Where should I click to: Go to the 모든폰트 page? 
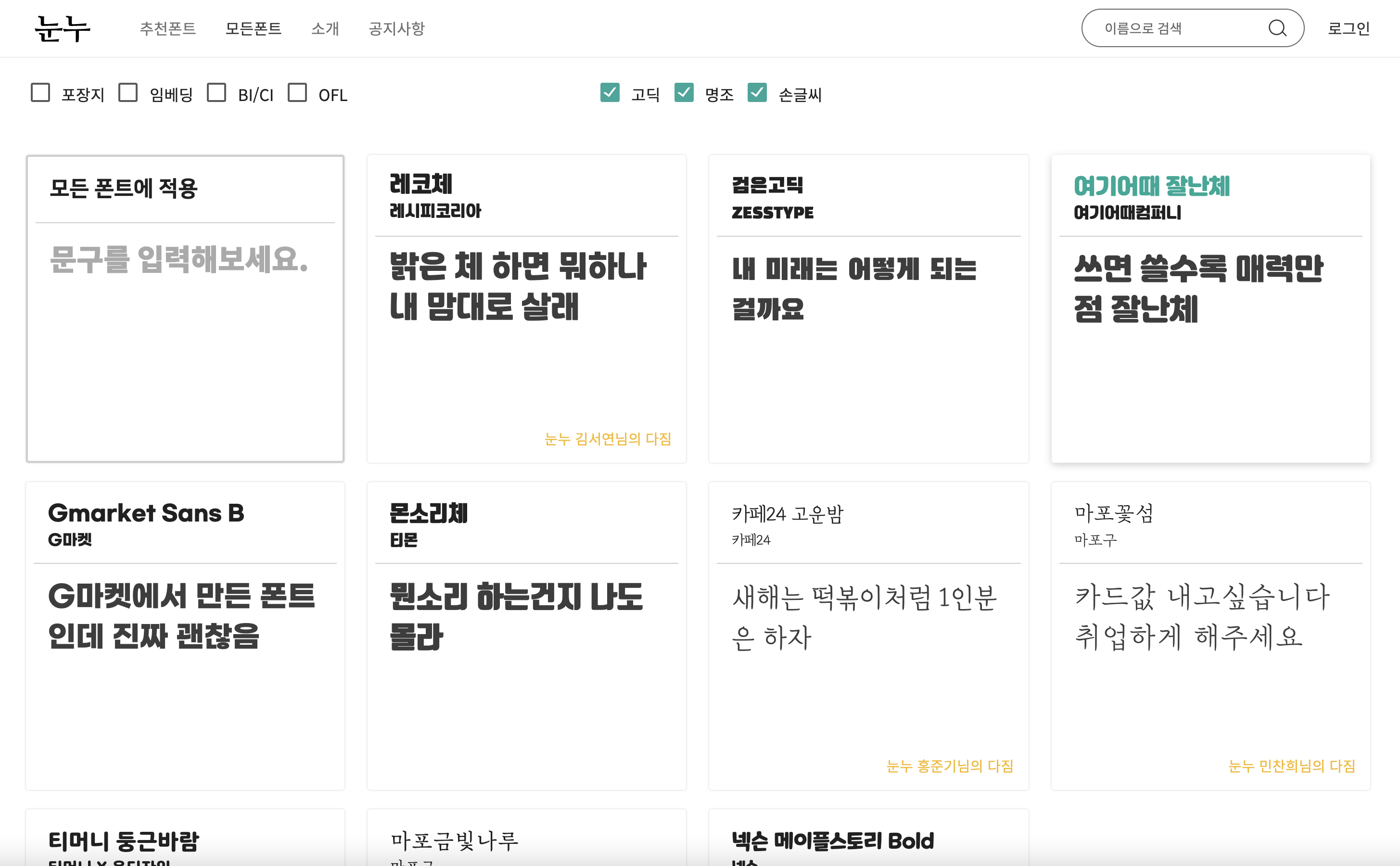tap(253, 29)
